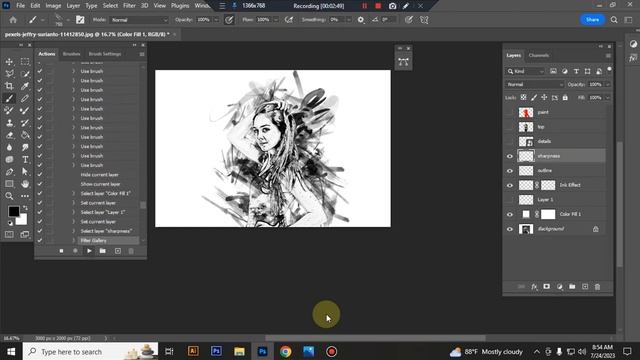Viewport: 640px width, 360px height.
Task: Select the "Show current layer" action step
Action: 100,184
